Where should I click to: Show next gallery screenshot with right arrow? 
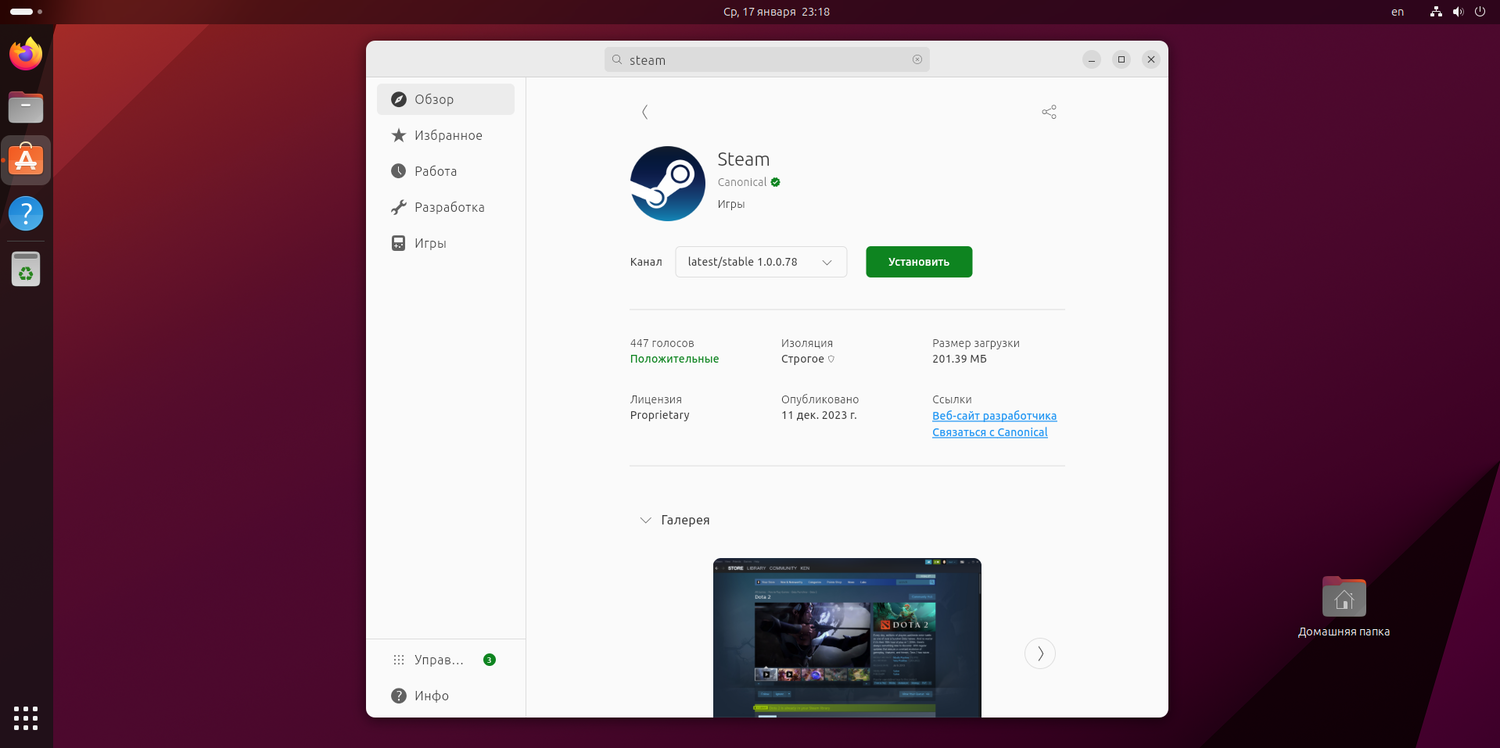point(1040,653)
